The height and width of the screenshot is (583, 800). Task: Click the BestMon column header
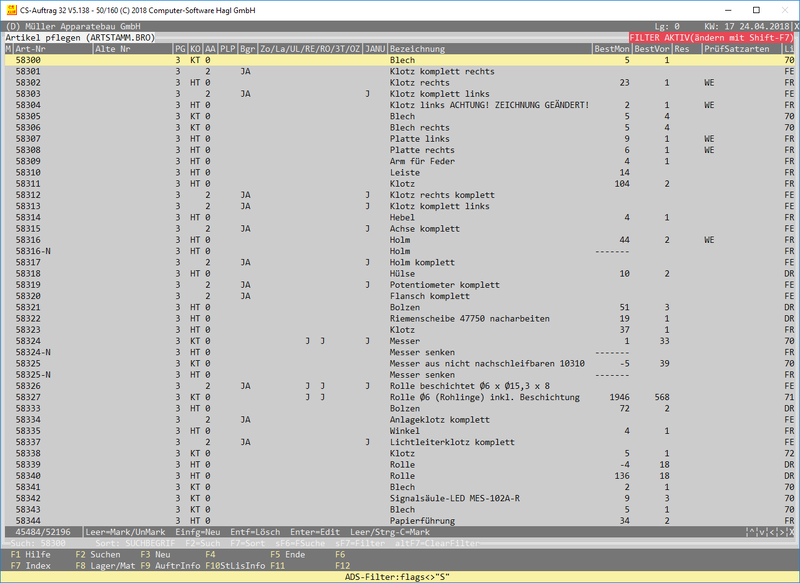coord(611,49)
